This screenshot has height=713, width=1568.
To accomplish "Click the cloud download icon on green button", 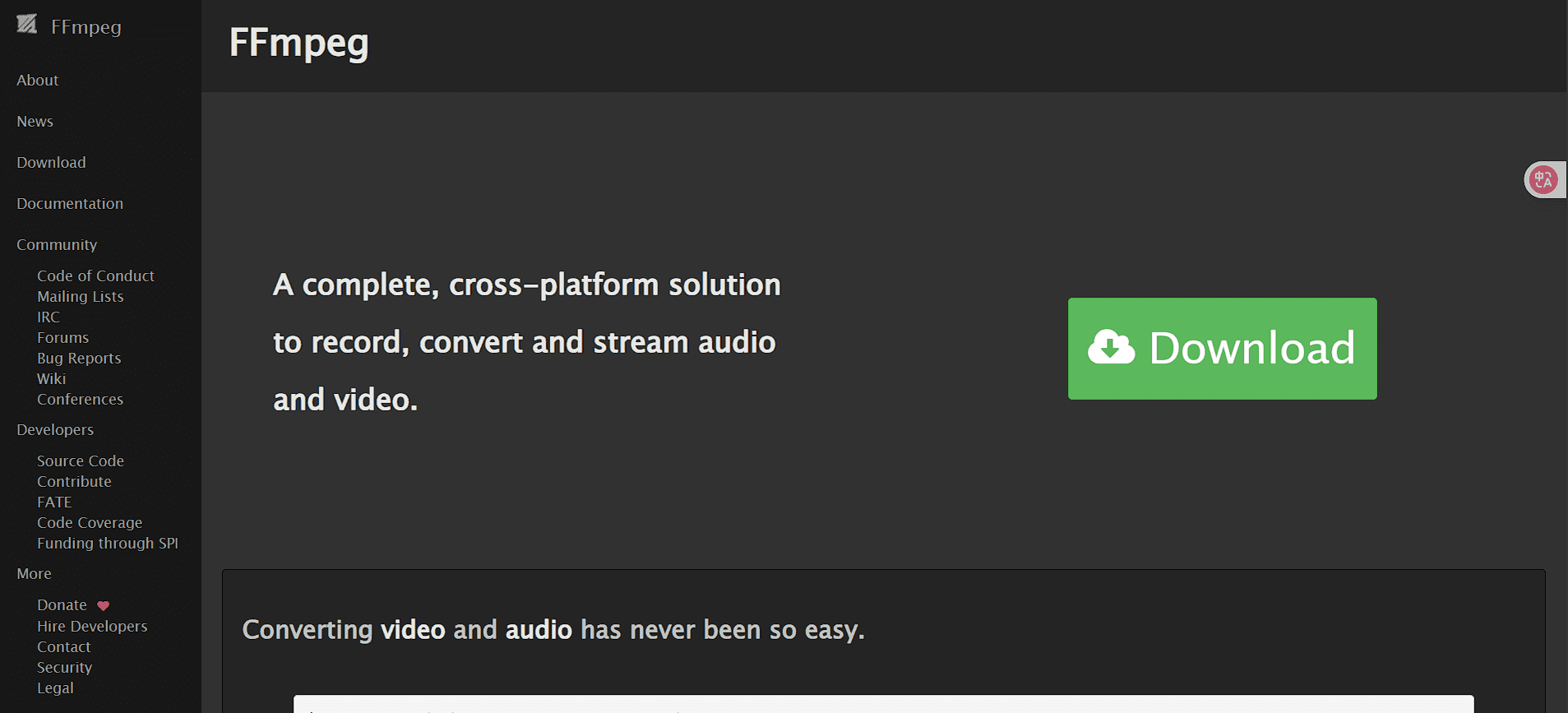I will (x=1111, y=347).
